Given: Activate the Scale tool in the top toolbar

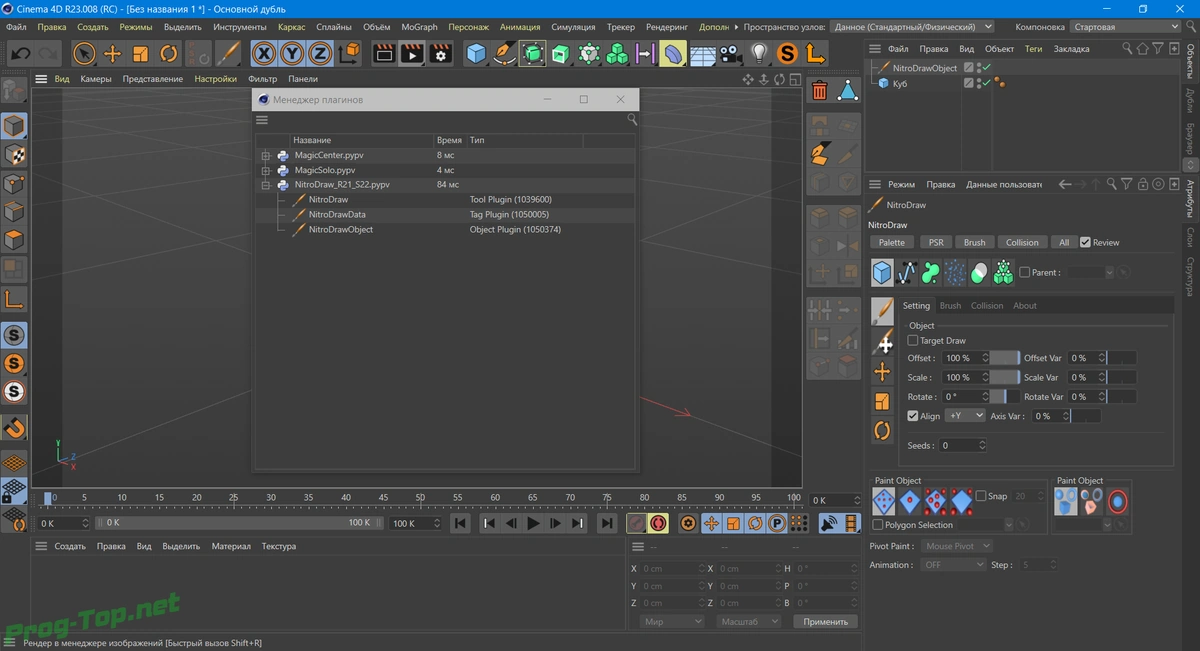Looking at the screenshot, I should [x=141, y=54].
